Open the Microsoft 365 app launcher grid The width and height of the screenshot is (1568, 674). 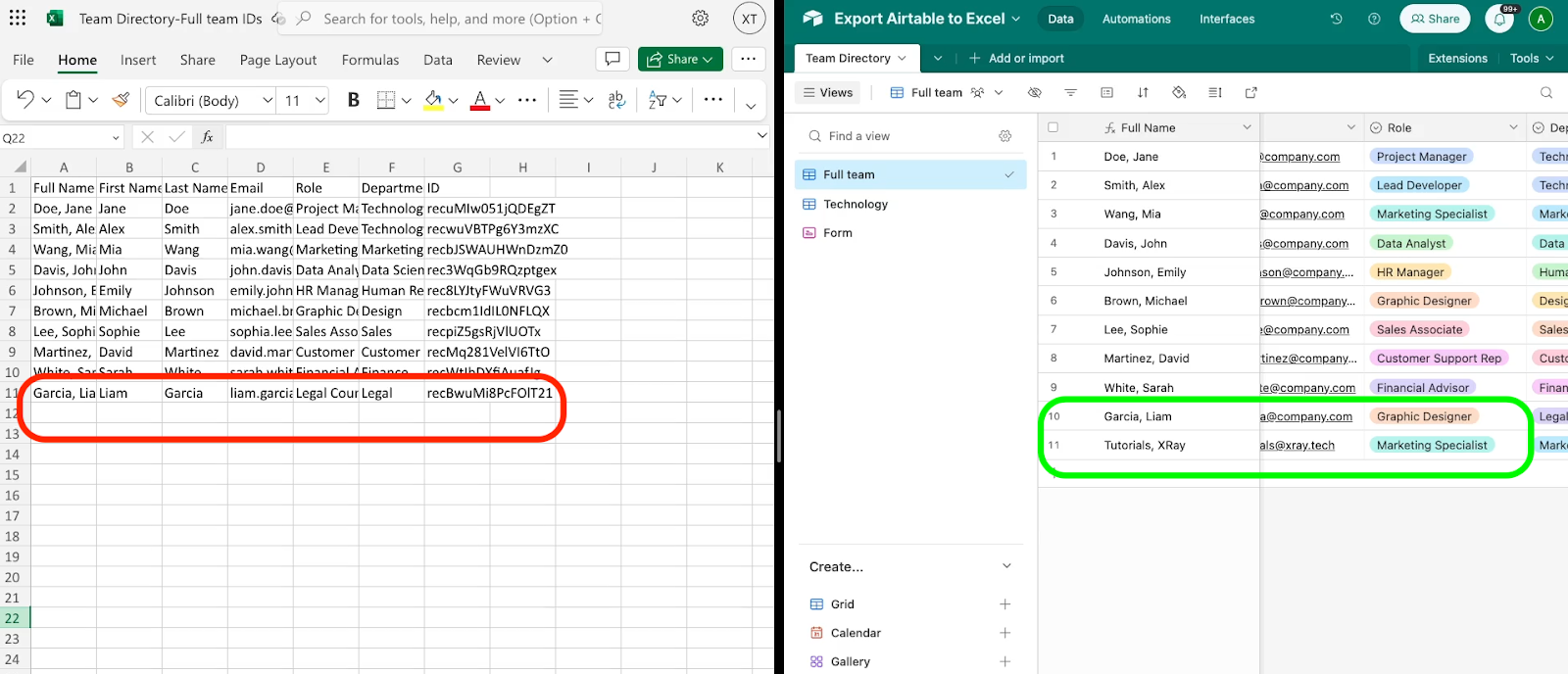click(x=18, y=18)
